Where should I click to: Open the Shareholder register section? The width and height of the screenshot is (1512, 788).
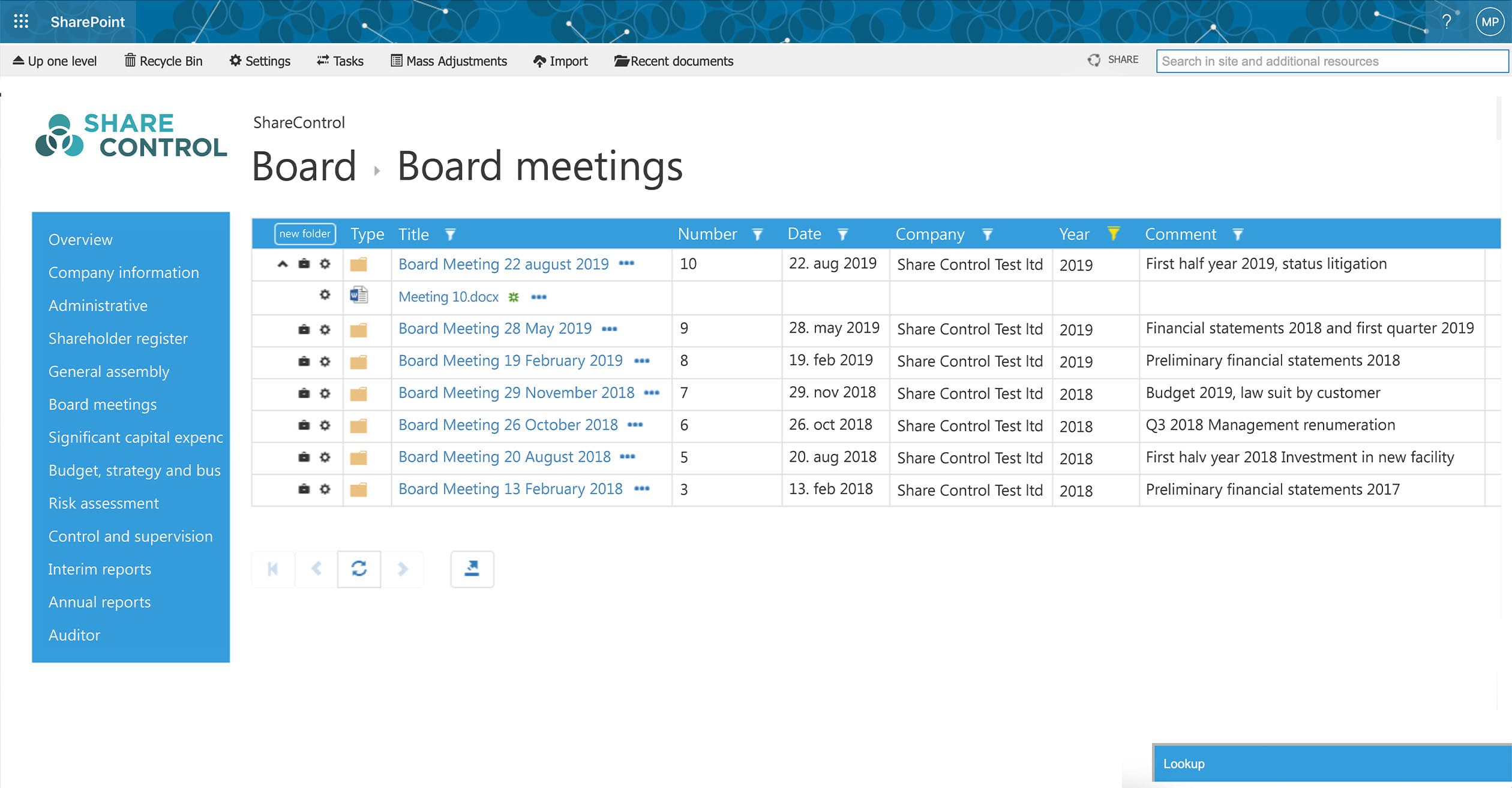118,338
